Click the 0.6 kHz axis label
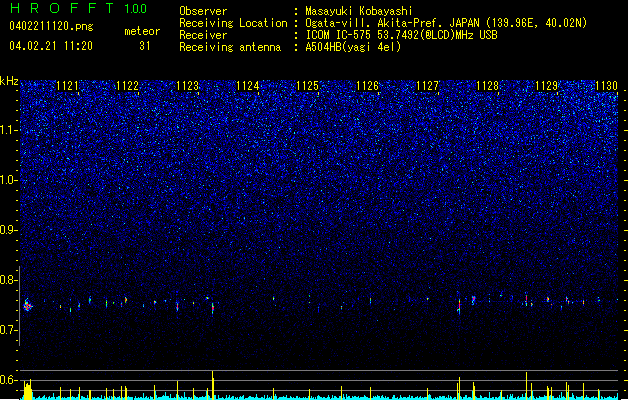 click(x=8, y=380)
